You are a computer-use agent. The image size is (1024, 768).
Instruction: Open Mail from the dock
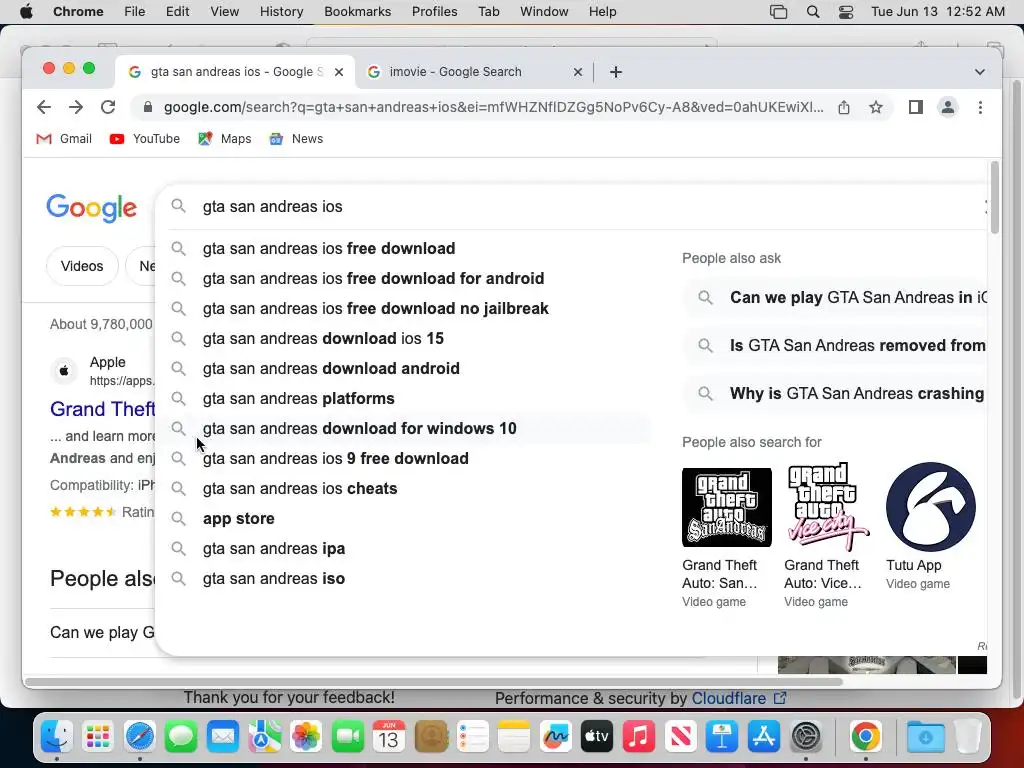tap(223, 737)
